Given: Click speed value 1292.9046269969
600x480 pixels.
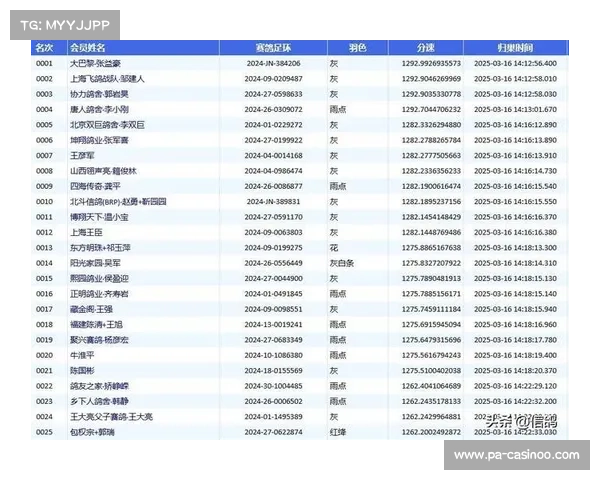Looking at the screenshot, I should [431, 79].
